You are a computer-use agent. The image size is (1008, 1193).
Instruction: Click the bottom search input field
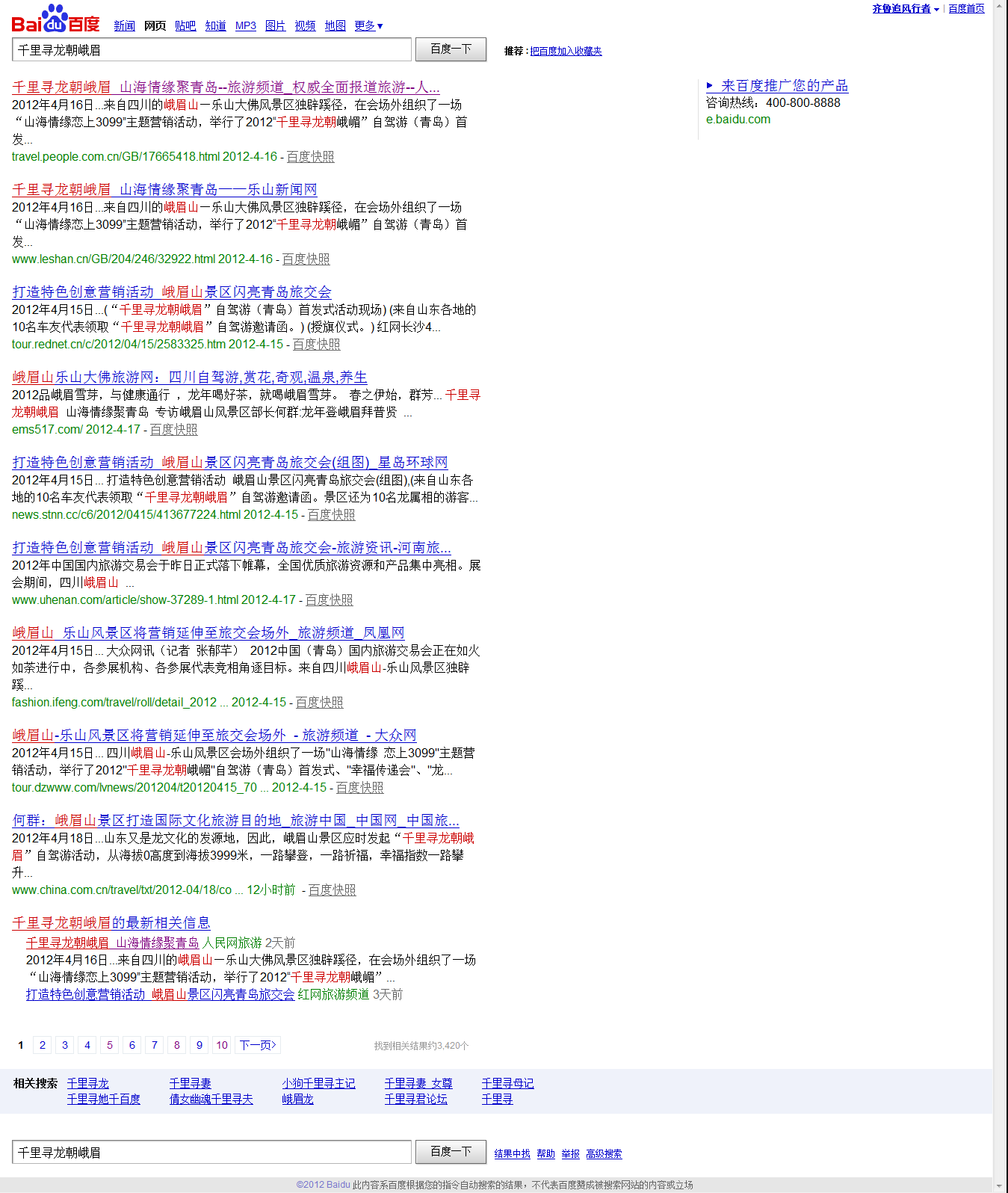[x=212, y=1153]
